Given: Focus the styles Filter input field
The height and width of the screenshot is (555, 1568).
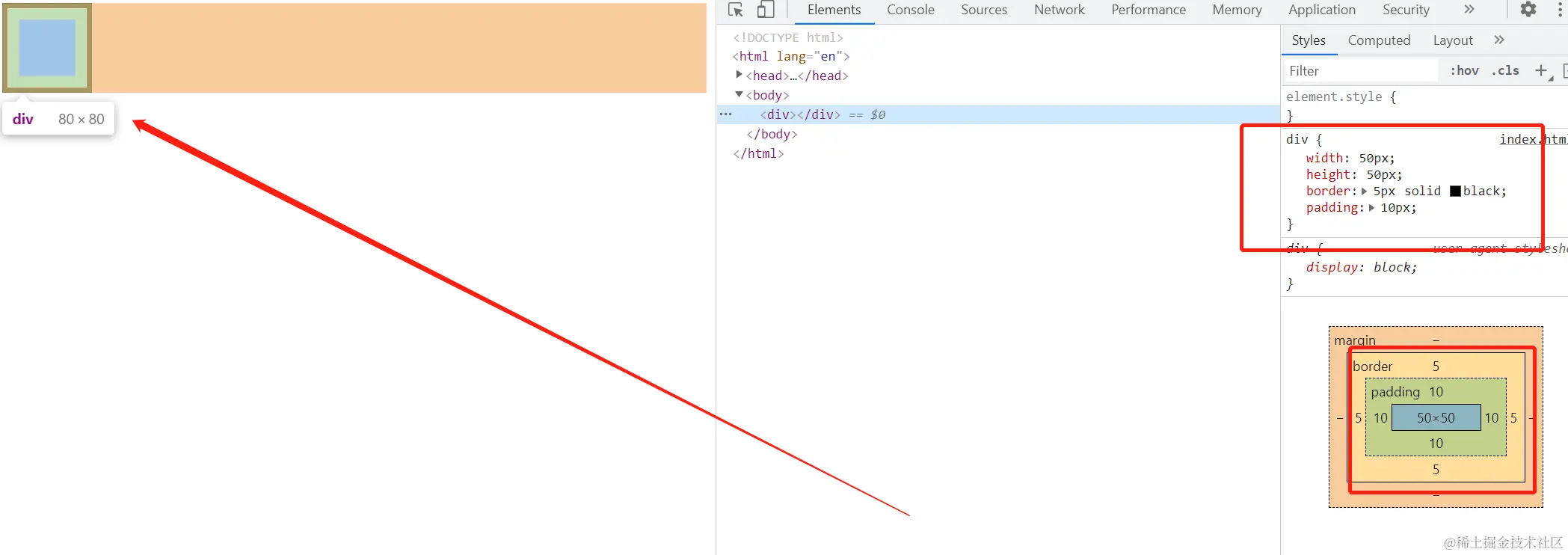Looking at the screenshot, I should click(x=1361, y=71).
